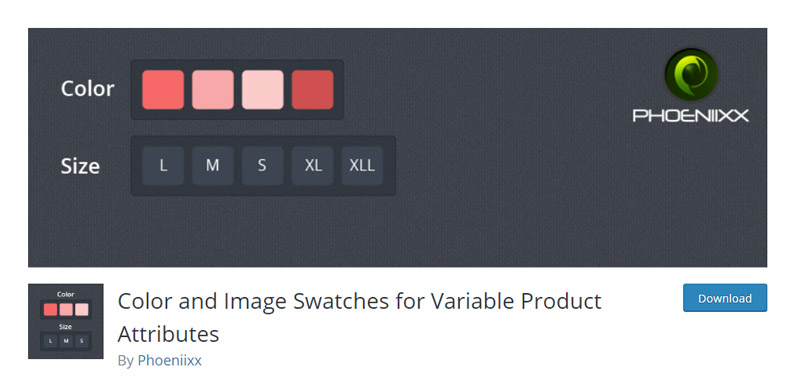Choose size XLL option
Viewport: 800px width, 388px height.
click(x=362, y=165)
